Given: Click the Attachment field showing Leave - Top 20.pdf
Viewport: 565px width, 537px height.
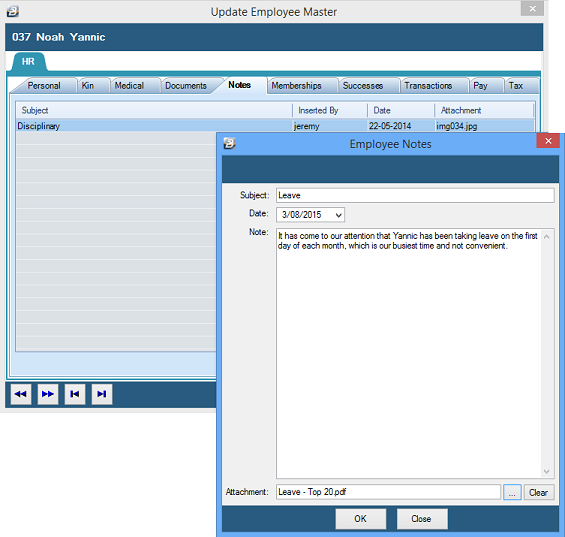Looking at the screenshot, I should (388, 492).
